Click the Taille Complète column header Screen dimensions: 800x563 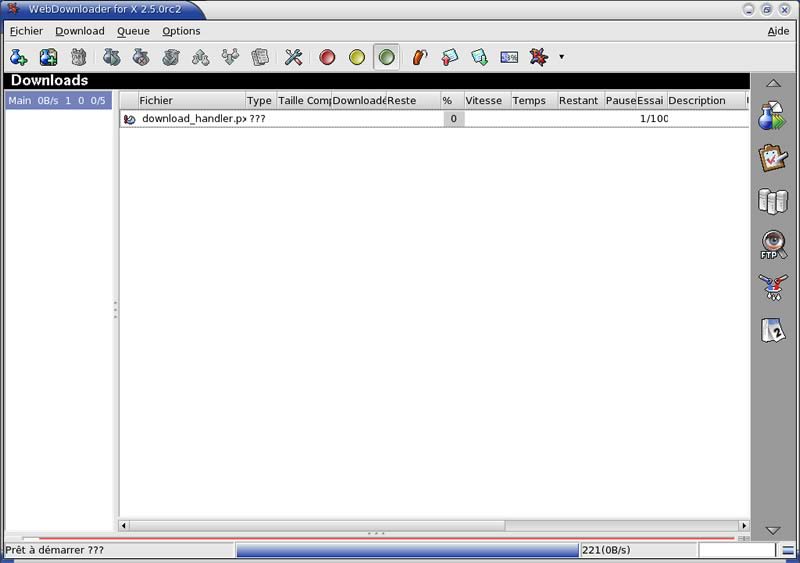(304, 101)
